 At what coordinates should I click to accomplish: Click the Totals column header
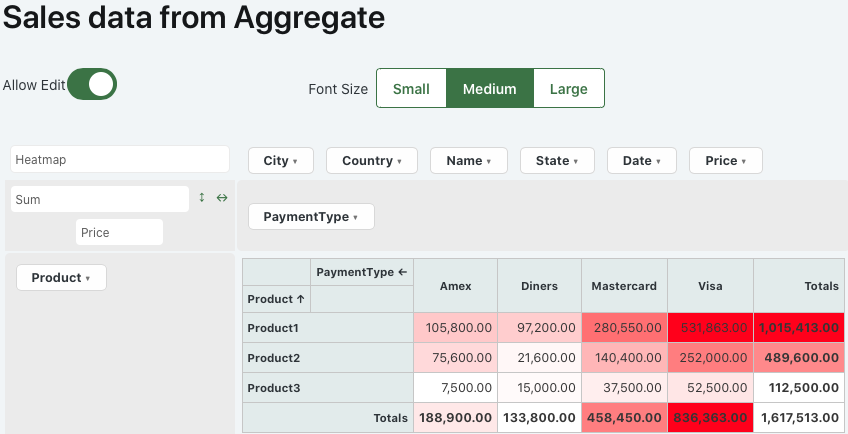click(799, 286)
